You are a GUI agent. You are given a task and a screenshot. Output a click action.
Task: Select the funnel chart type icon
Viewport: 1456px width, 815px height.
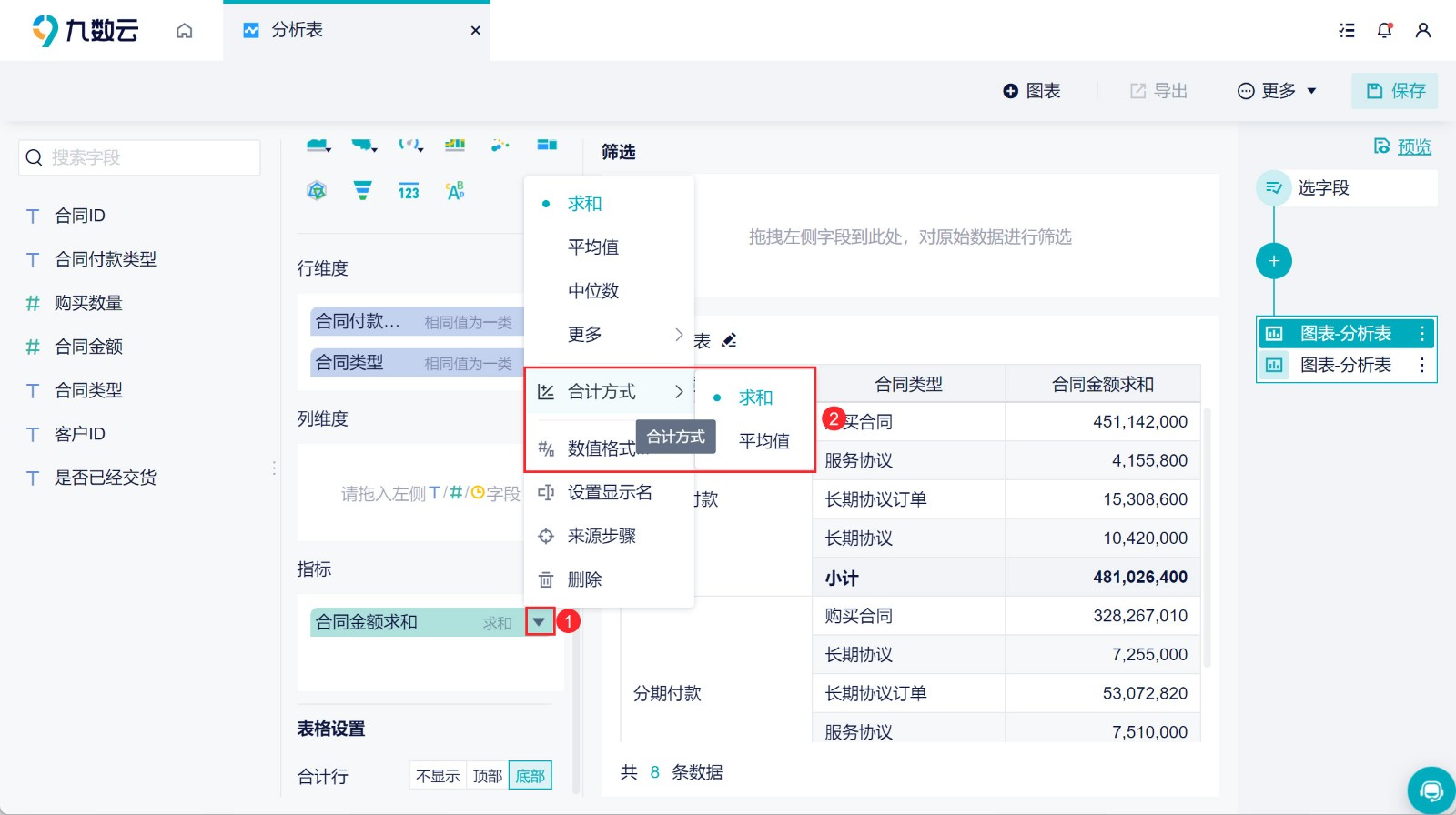click(x=362, y=191)
